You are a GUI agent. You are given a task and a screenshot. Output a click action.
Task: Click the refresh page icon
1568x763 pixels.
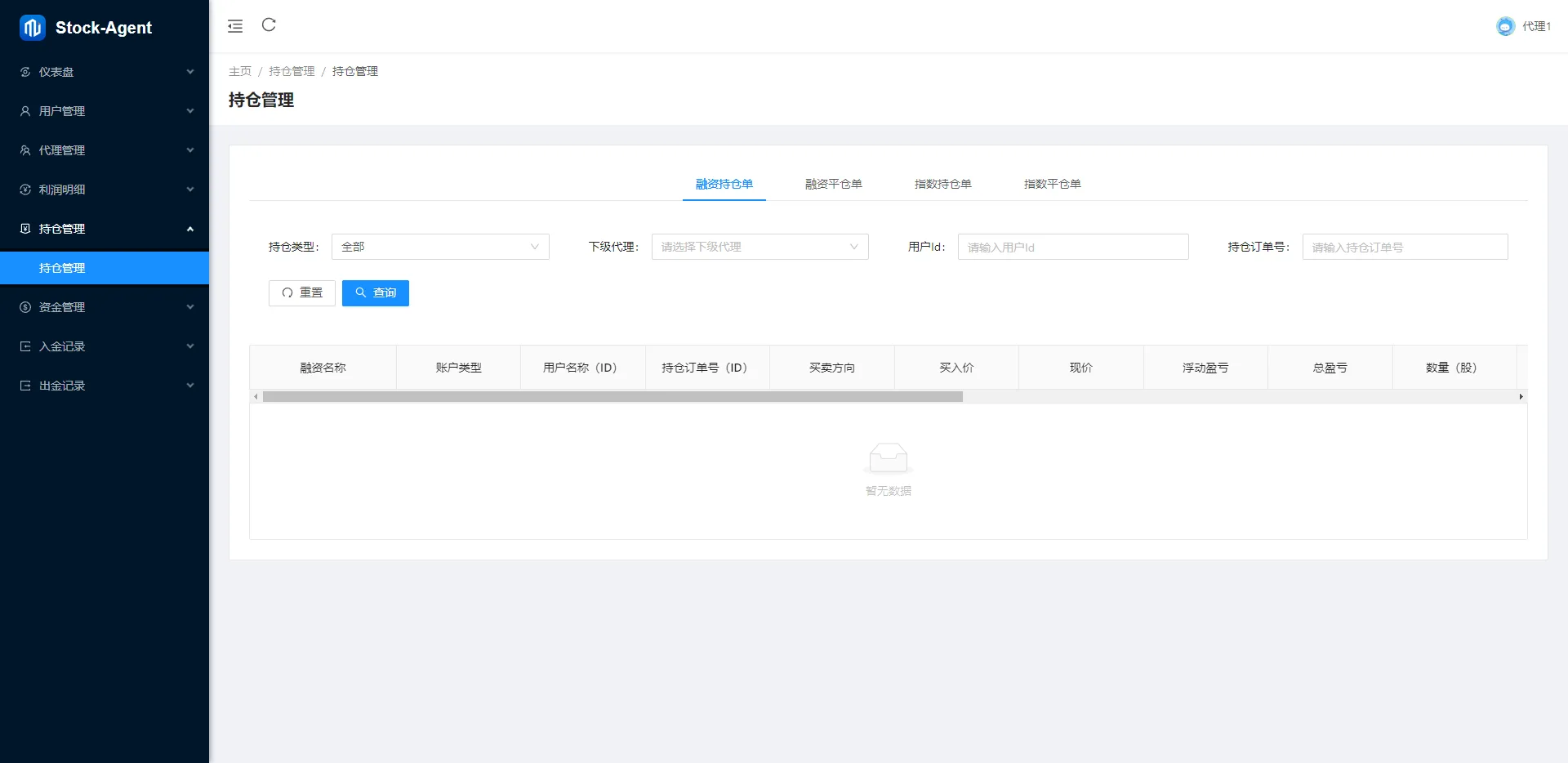pyautogui.click(x=269, y=25)
